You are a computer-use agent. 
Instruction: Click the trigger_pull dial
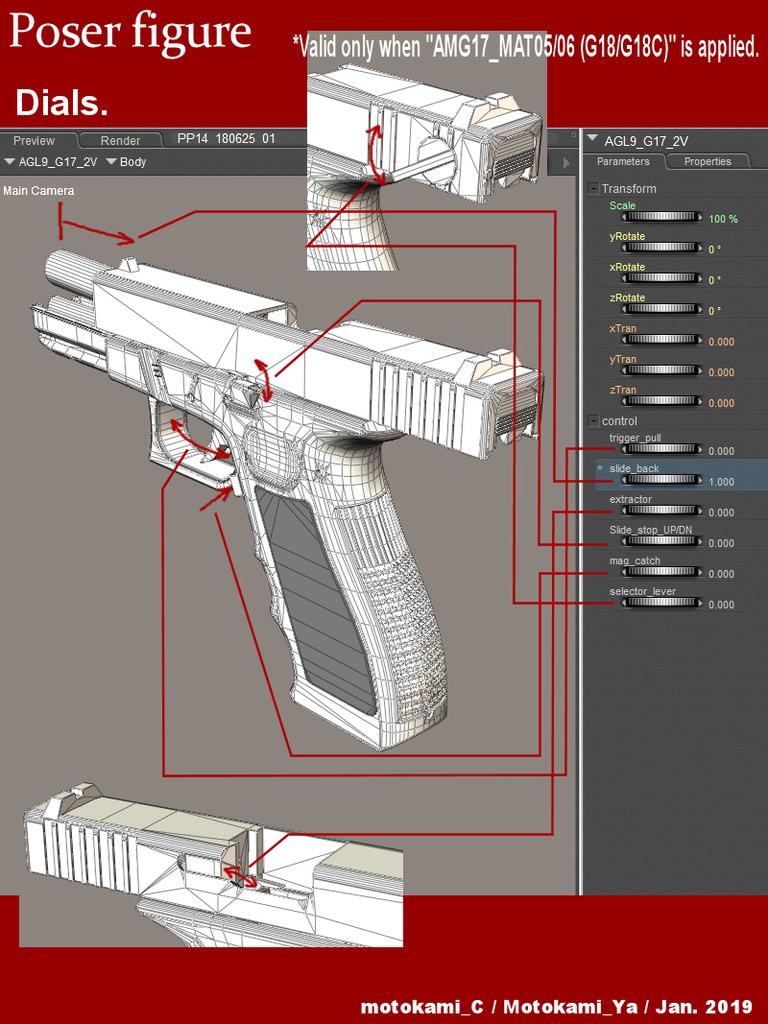pos(662,450)
